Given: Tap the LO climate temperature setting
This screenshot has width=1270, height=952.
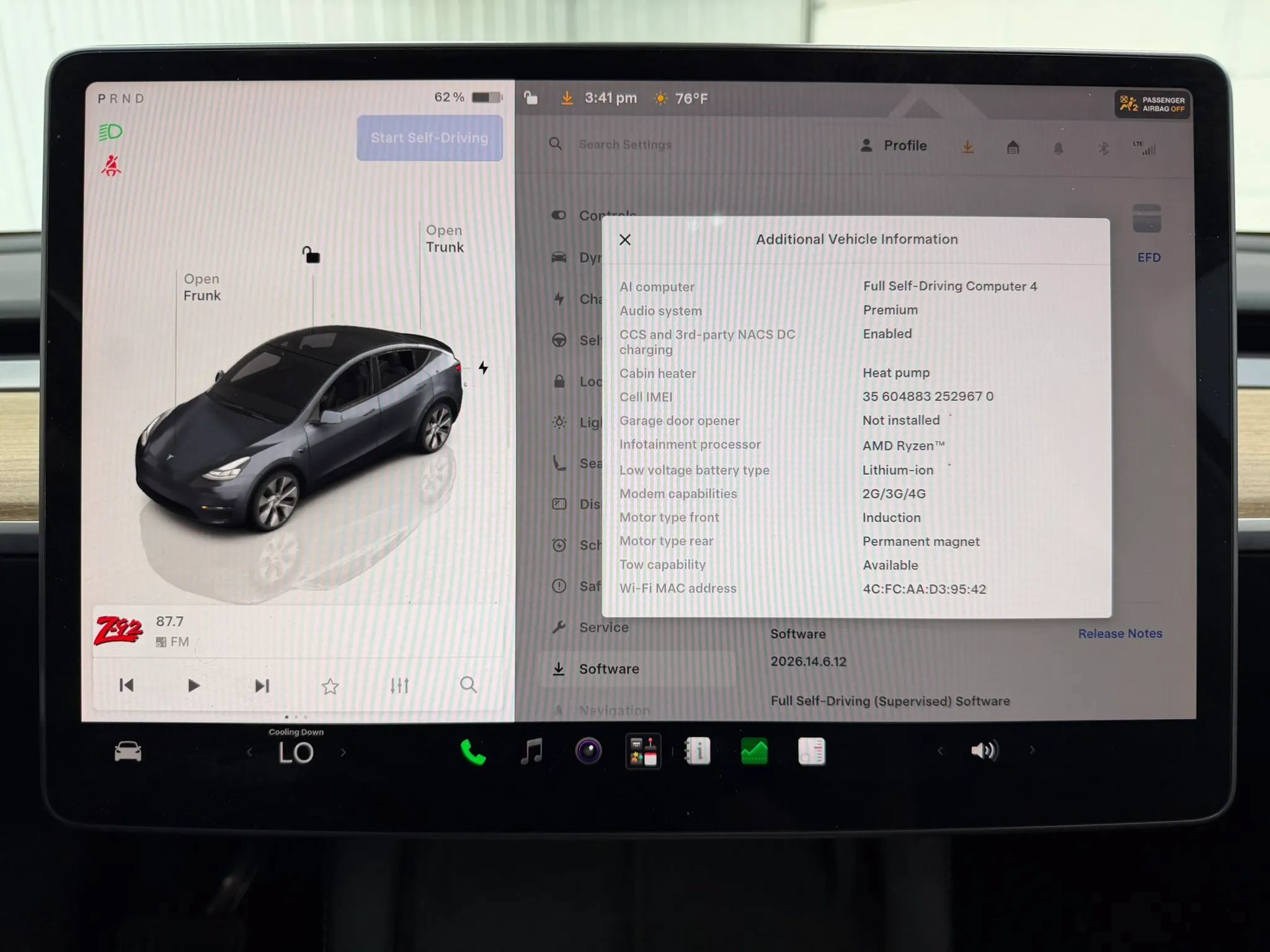Looking at the screenshot, I should click(296, 752).
